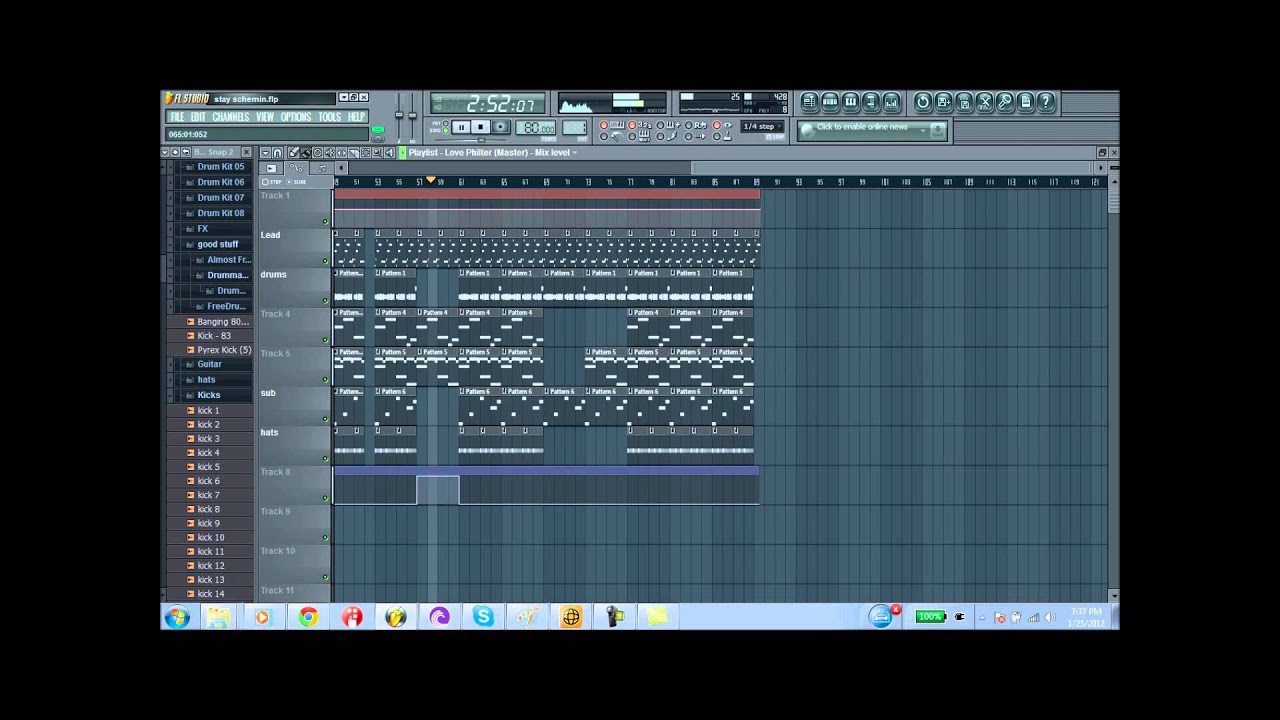Image resolution: width=1280 pixels, height=720 pixels.
Task: Select the pencil draw tool in Playlist
Action: 293,152
